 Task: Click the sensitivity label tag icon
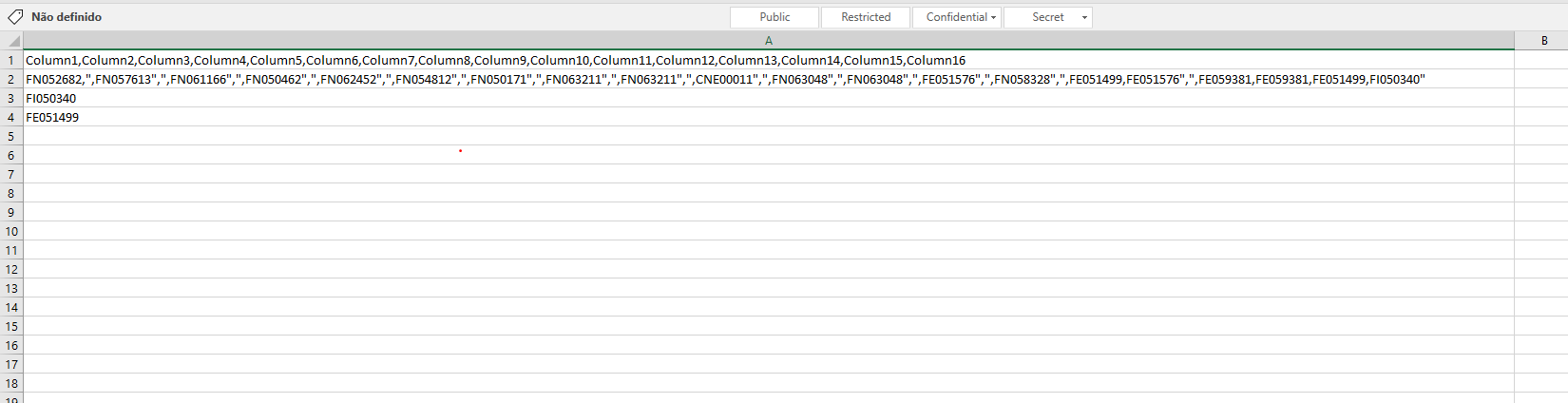pos(15,17)
